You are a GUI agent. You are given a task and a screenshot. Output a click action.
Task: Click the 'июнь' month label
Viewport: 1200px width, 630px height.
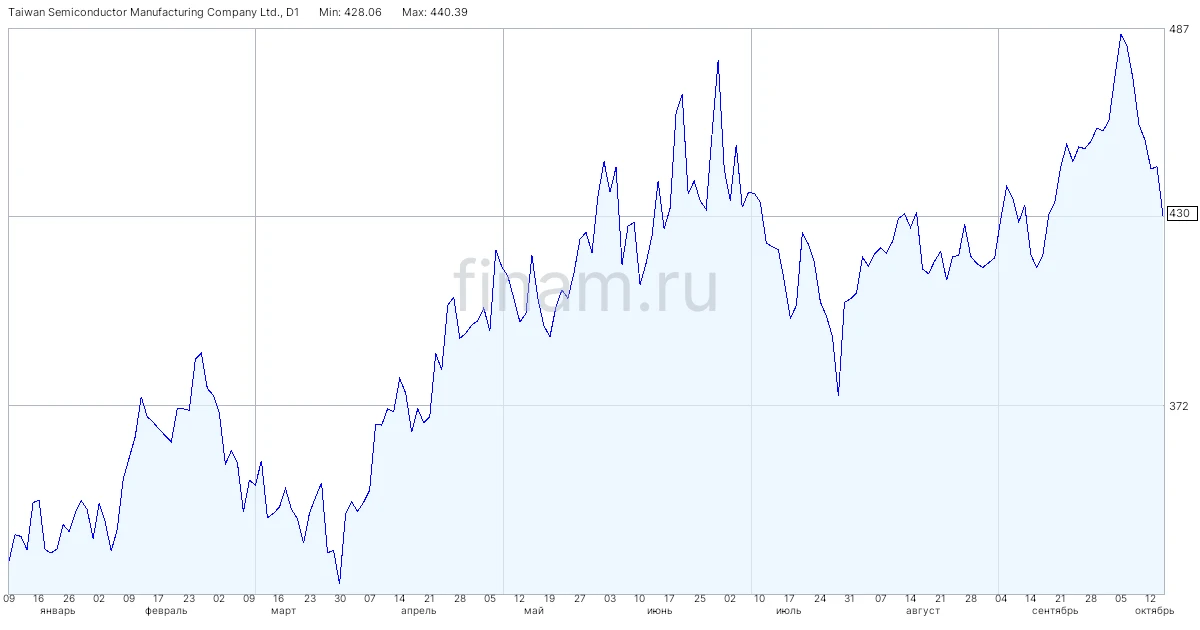pyautogui.click(x=659, y=610)
